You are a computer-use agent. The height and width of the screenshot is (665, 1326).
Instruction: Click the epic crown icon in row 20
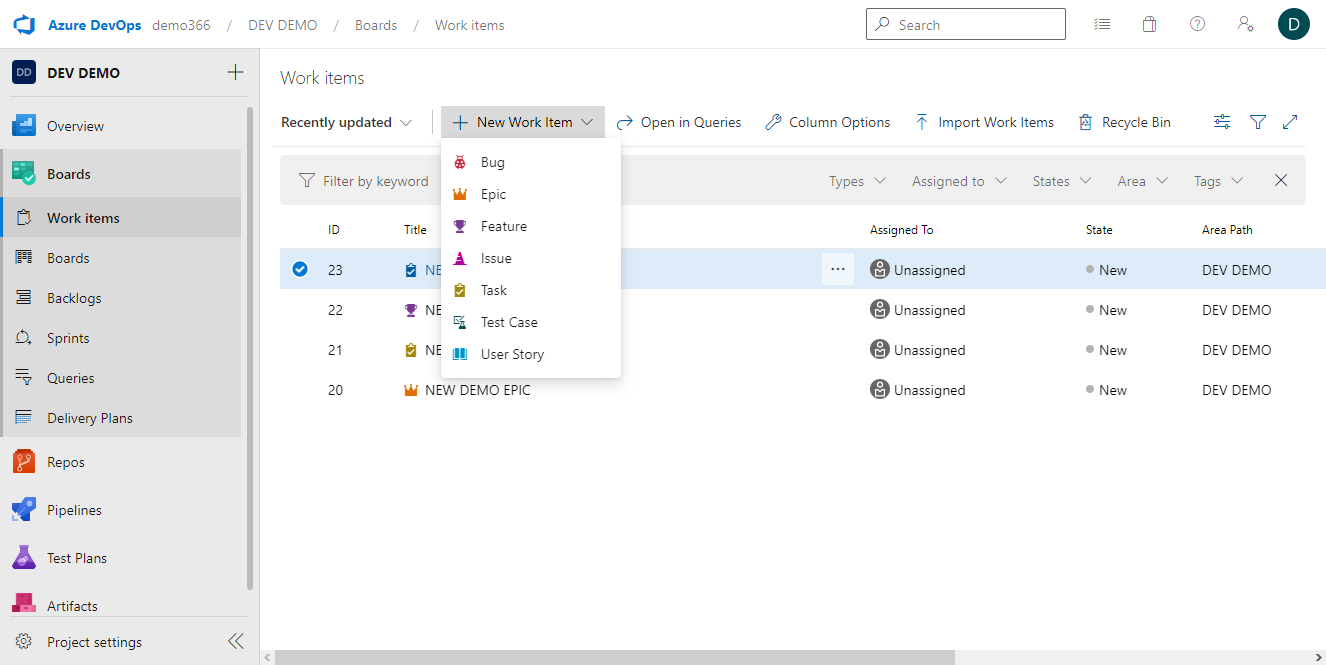click(x=410, y=390)
